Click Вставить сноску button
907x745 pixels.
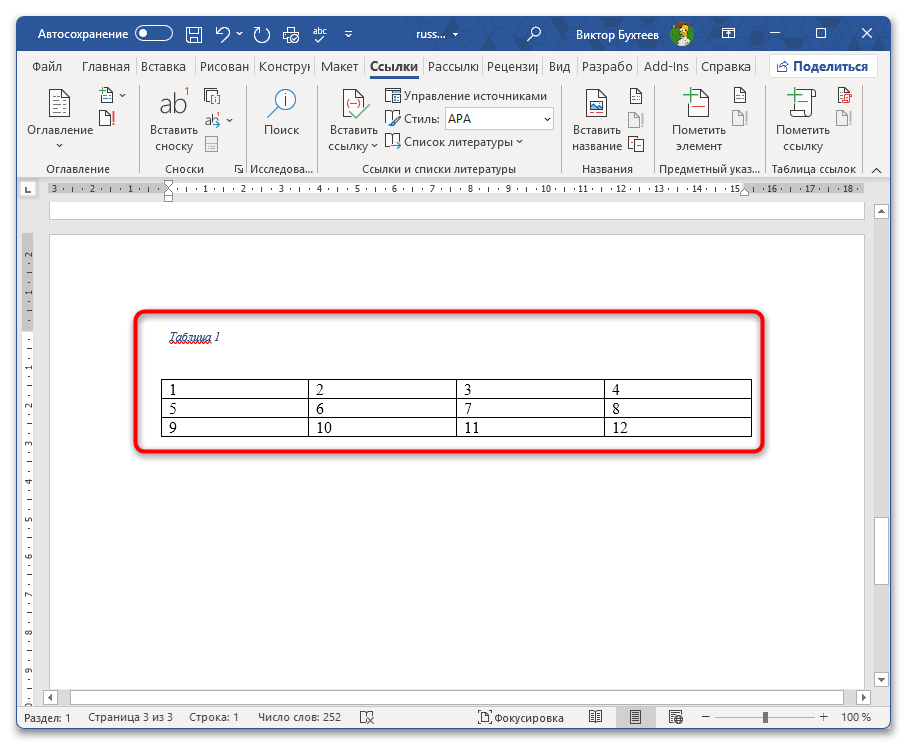174,120
